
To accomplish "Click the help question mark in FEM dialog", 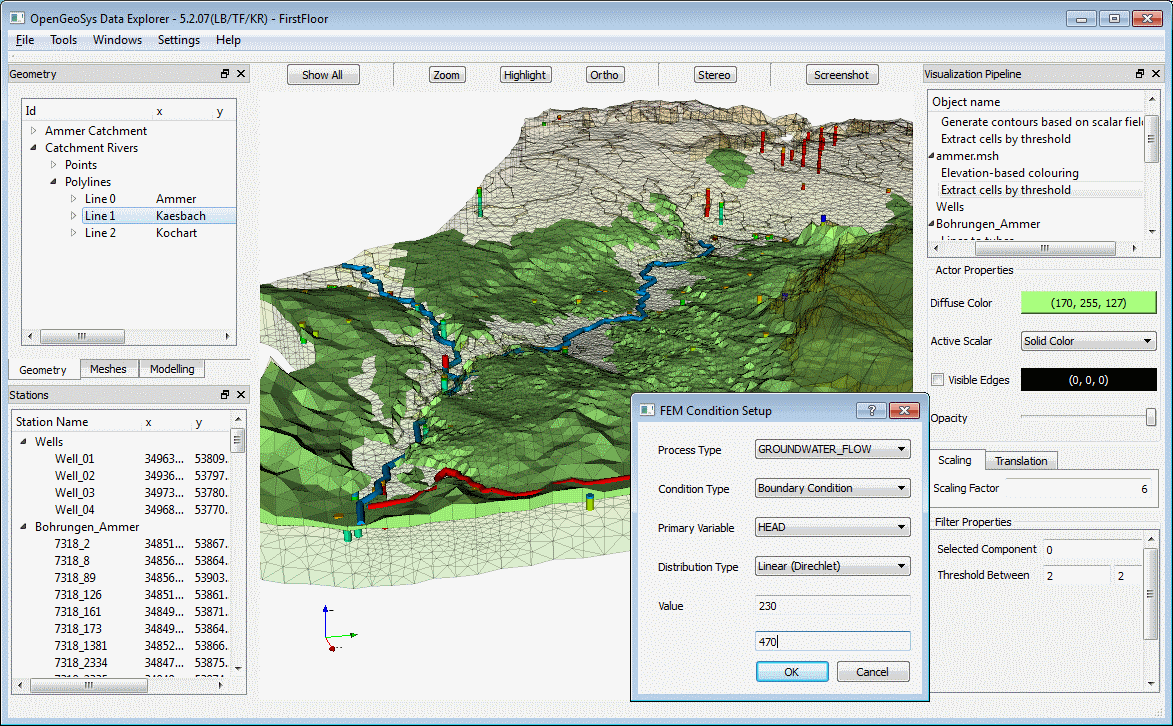I will (871, 411).
